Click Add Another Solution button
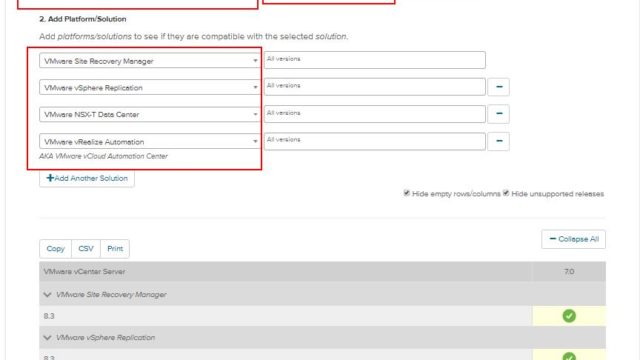The height and width of the screenshot is (360, 640). point(87,178)
